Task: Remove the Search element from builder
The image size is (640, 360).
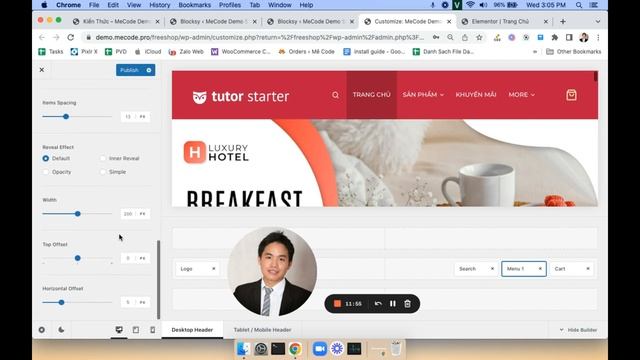Action: pos(492,269)
